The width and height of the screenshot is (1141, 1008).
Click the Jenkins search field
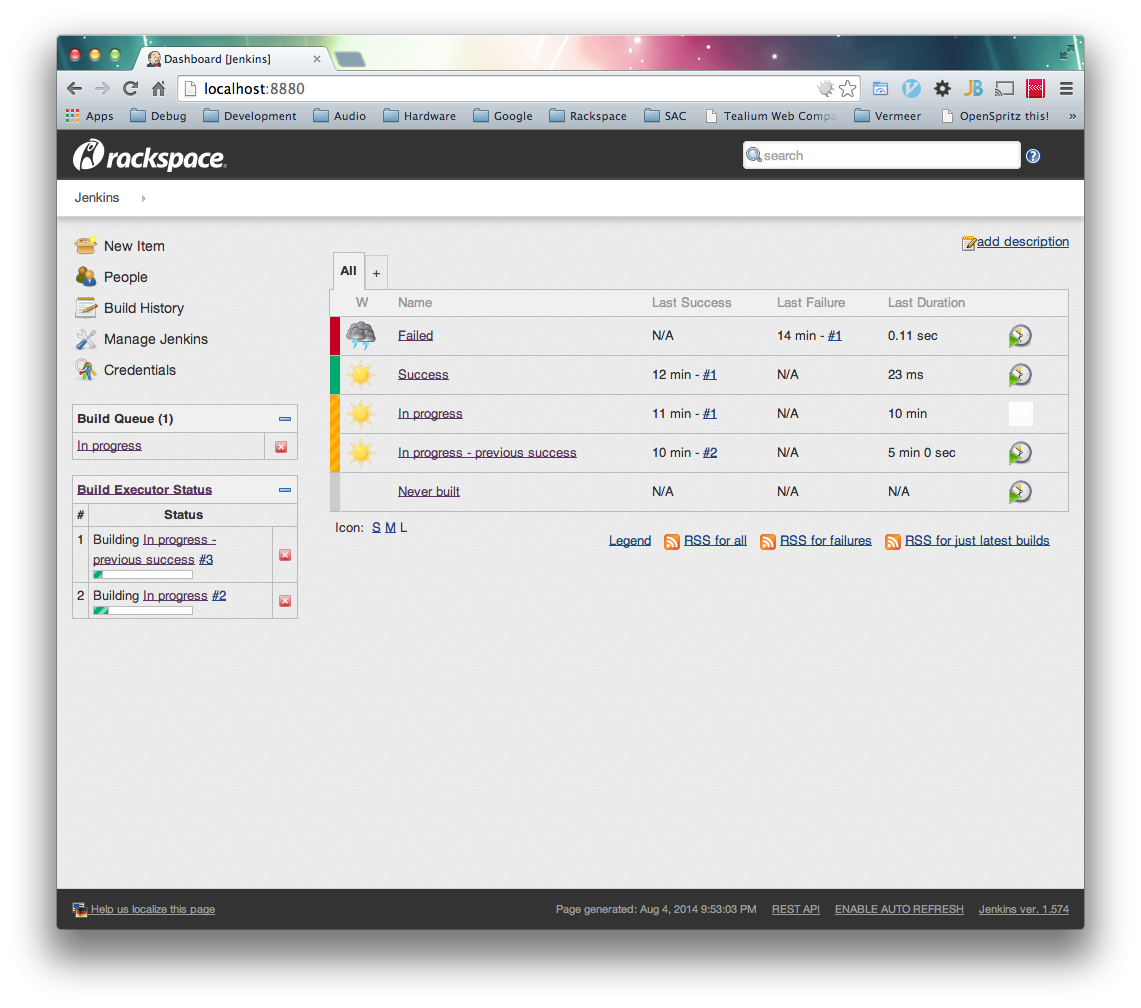click(881, 155)
